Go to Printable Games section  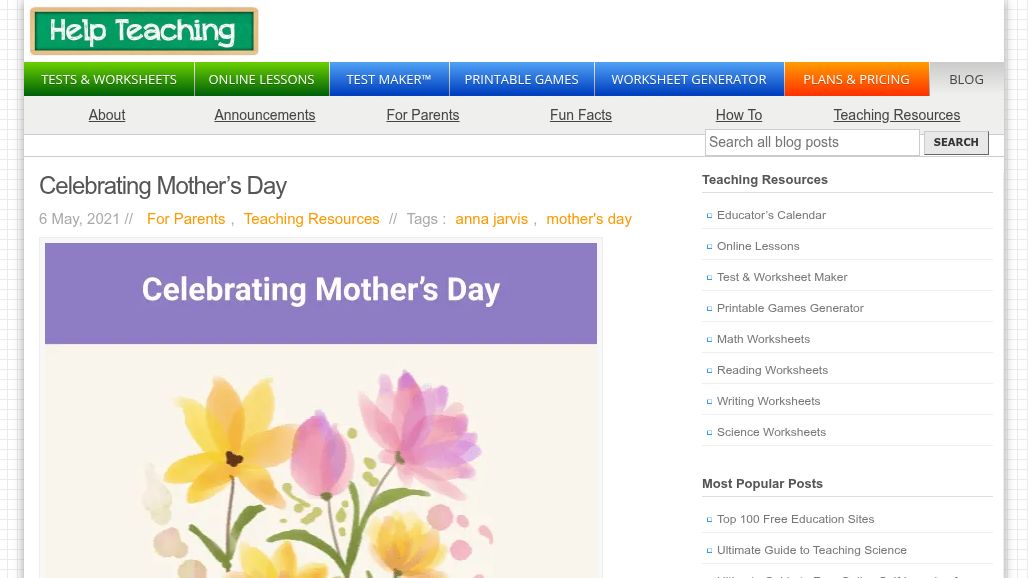(x=521, y=79)
